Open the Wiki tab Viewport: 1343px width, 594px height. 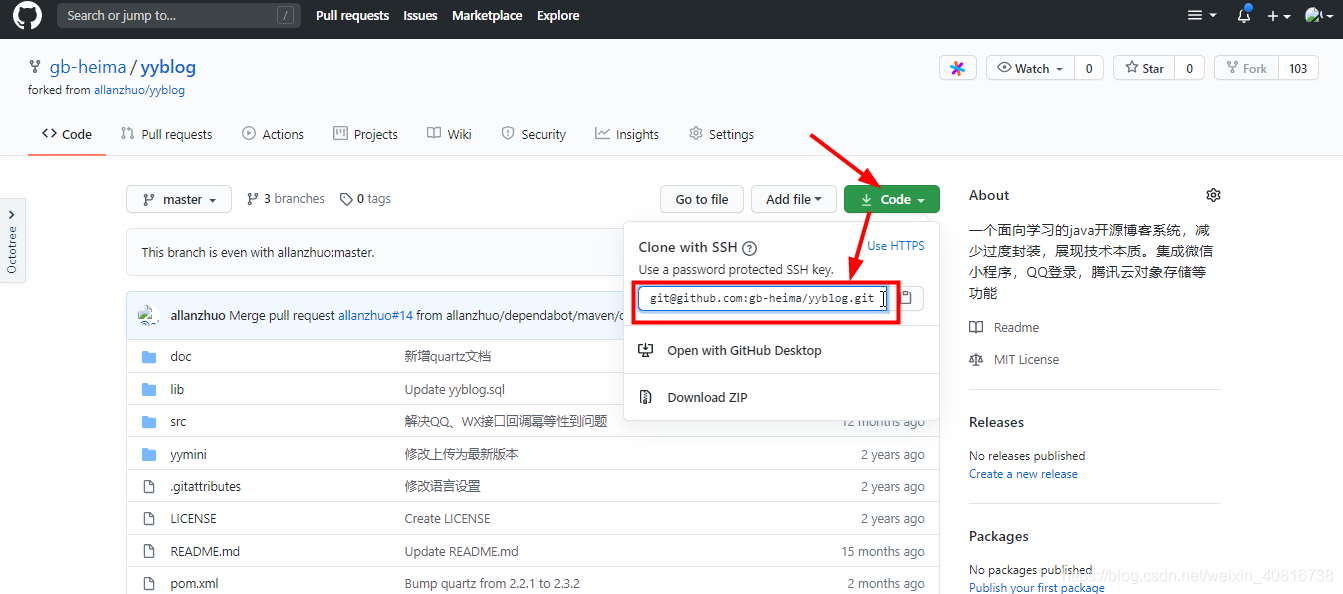point(449,134)
